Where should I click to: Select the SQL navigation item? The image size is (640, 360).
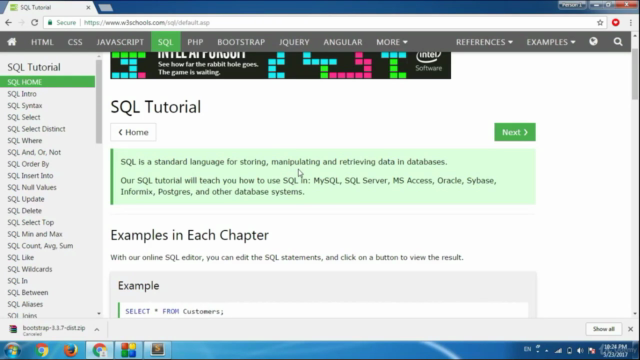point(165,42)
